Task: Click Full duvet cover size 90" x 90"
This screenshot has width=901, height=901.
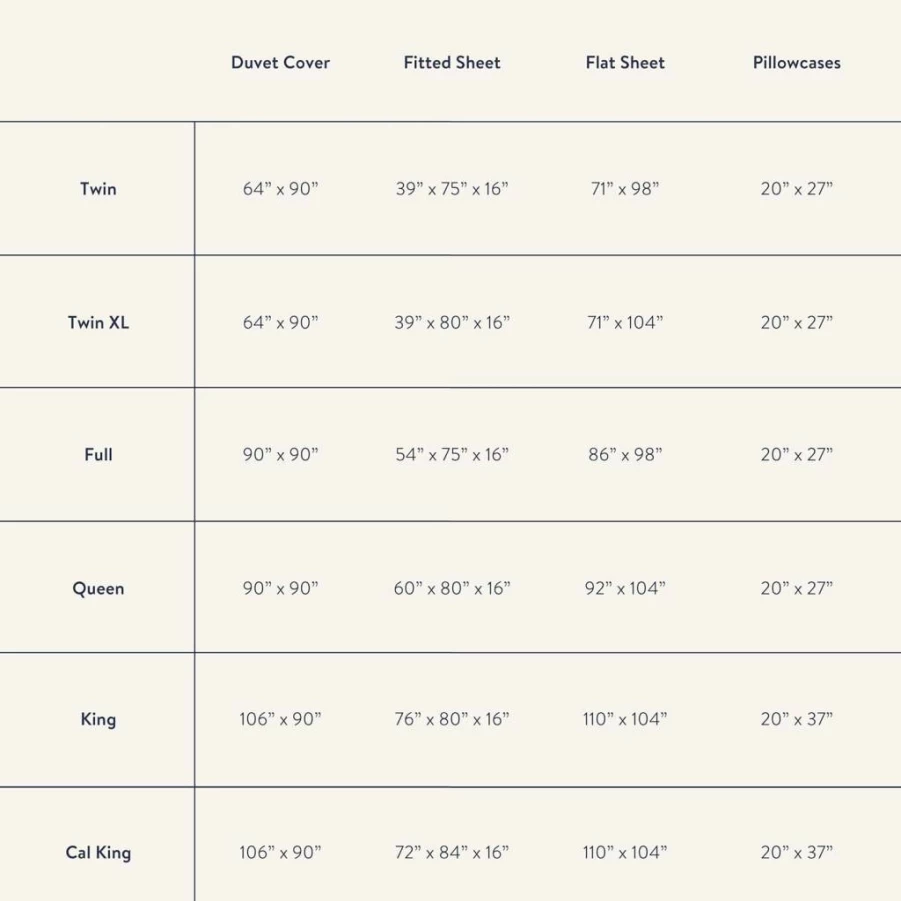Action: tap(280, 455)
